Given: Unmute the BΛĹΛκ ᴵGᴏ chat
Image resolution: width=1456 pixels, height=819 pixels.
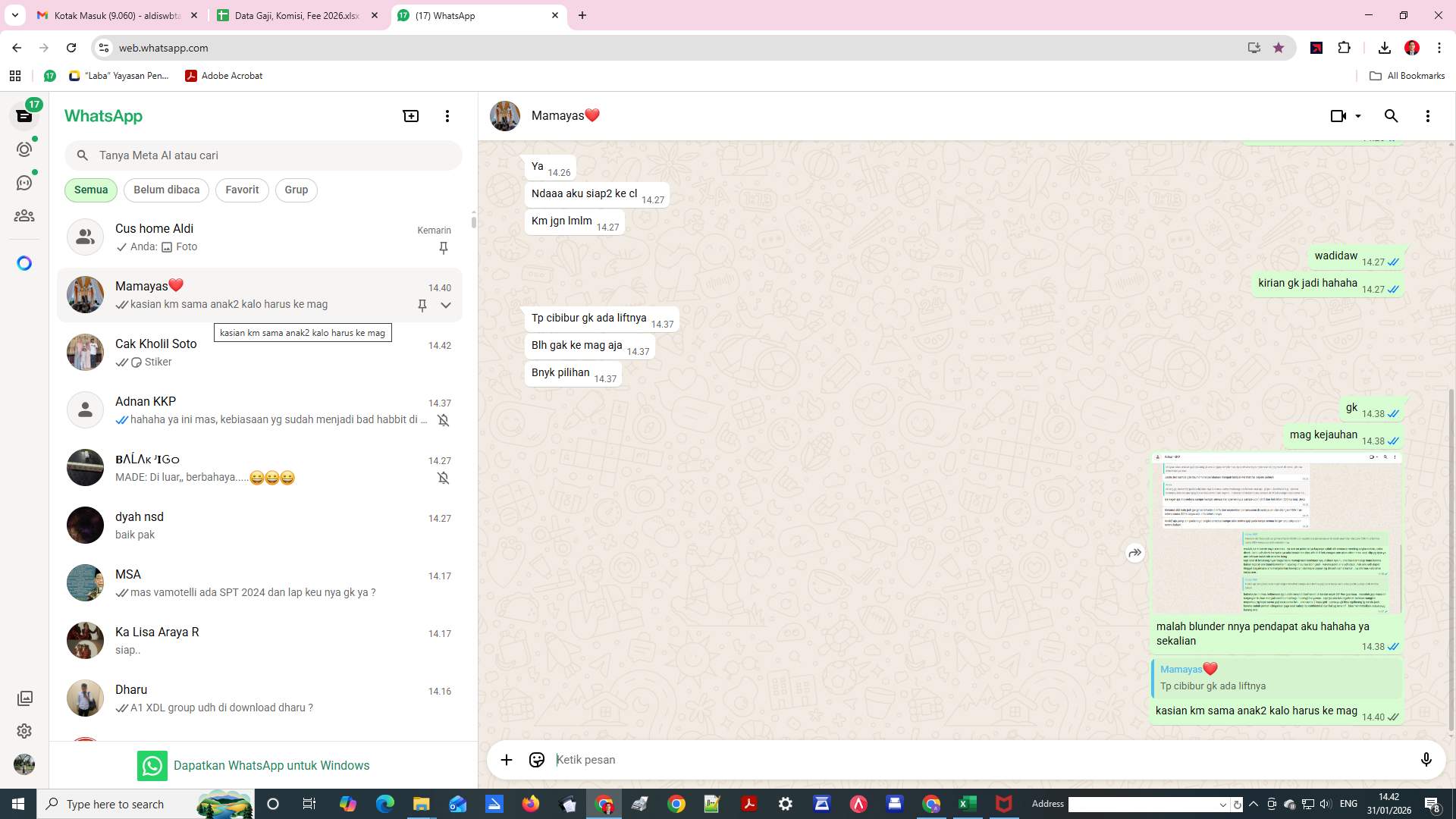Looking at the screenshot, I should click(x=444, y=478).
